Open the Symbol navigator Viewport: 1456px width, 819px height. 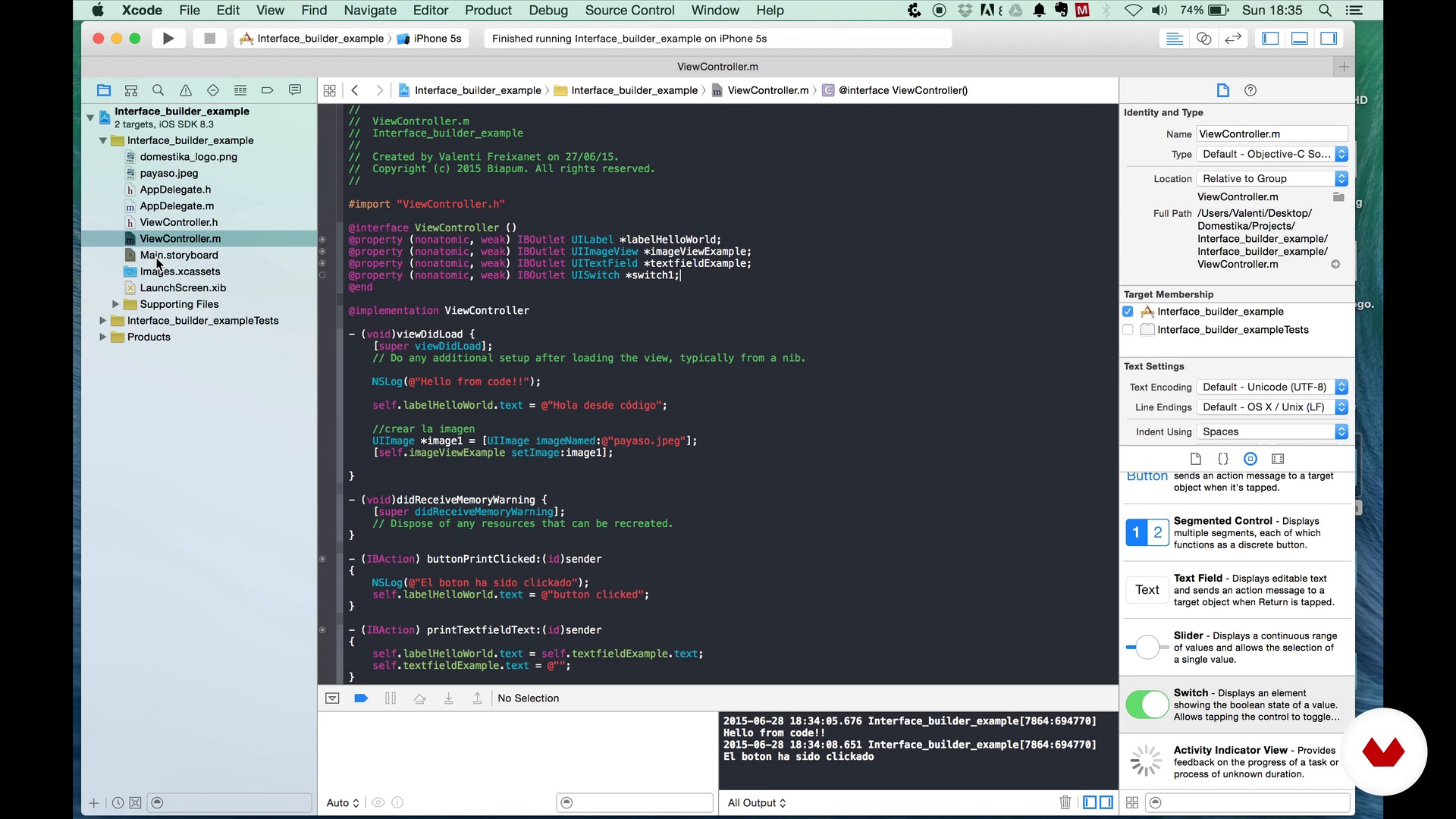[131, 90]
